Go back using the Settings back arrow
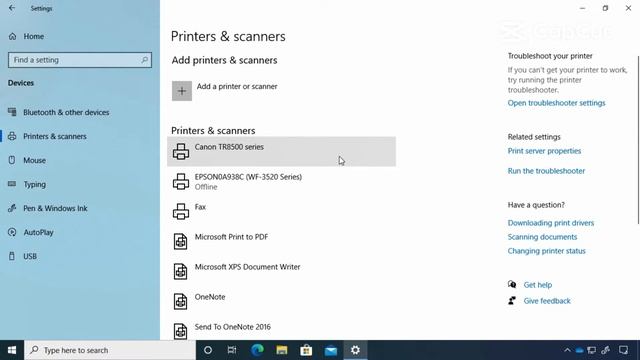 pyautogui.click(x=12, y=8)
